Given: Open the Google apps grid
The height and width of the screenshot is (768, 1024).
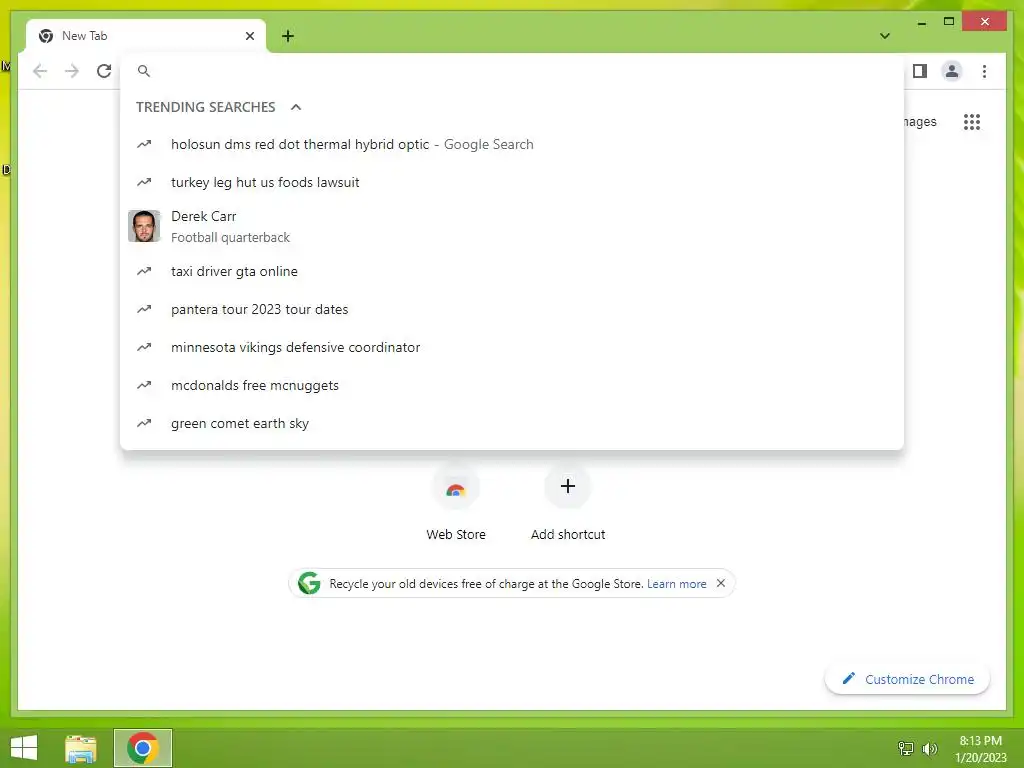Looking at the screenshot, I should pos(972,121).
